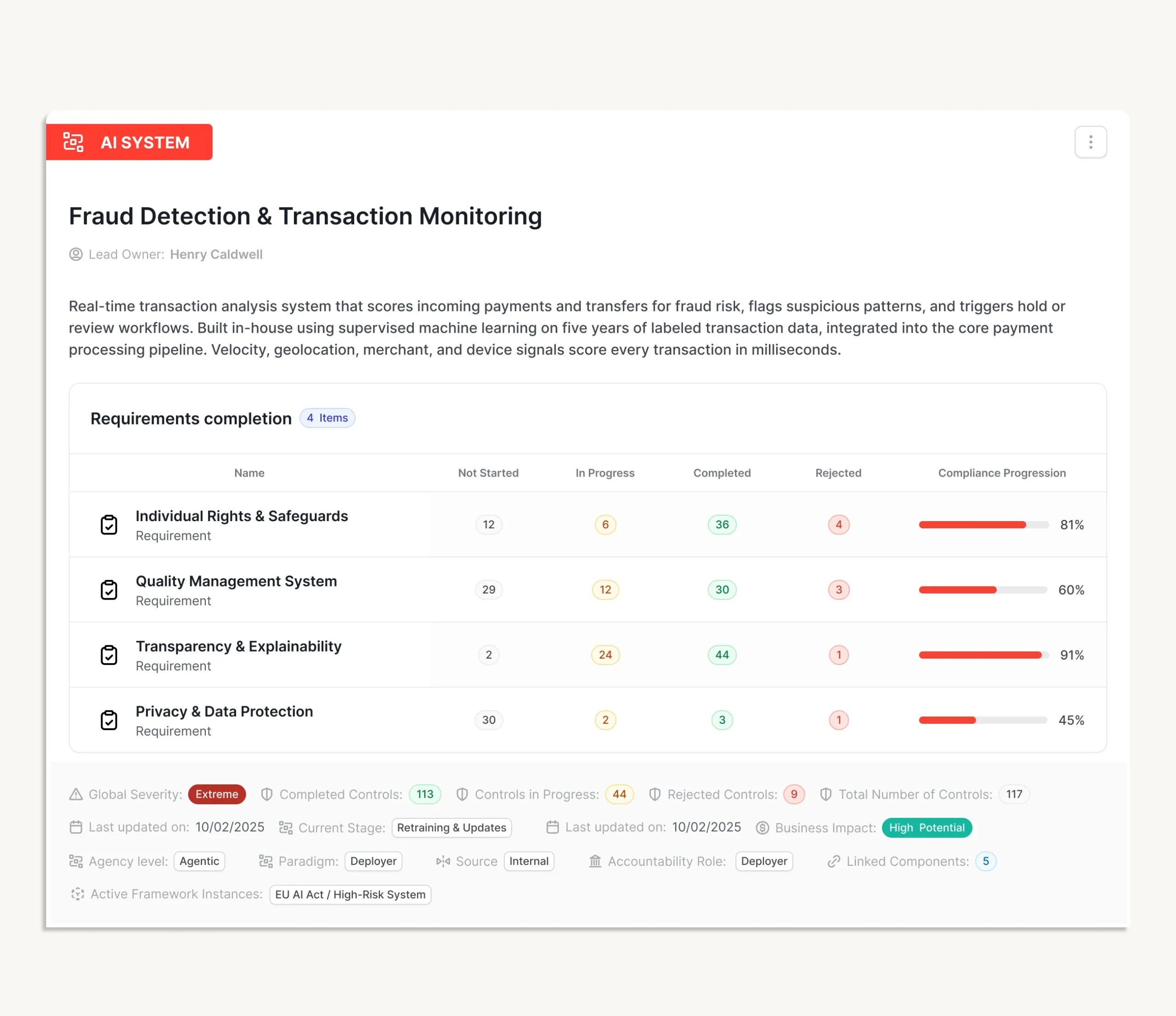Viewport: 1176px width, 1016px height.
Task: Click the Extreme severity badge
Action: point(217,794)
